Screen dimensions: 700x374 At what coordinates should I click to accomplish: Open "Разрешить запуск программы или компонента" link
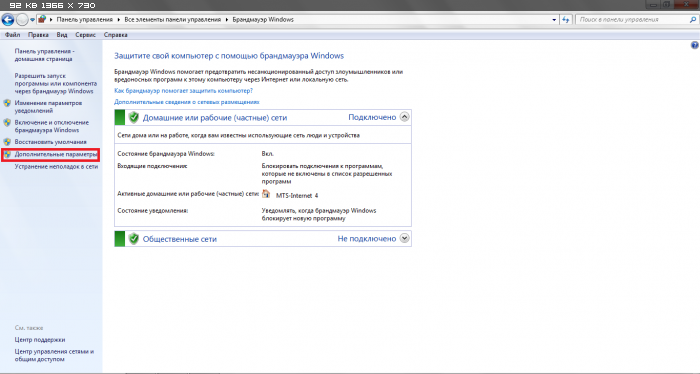point(55,83)
